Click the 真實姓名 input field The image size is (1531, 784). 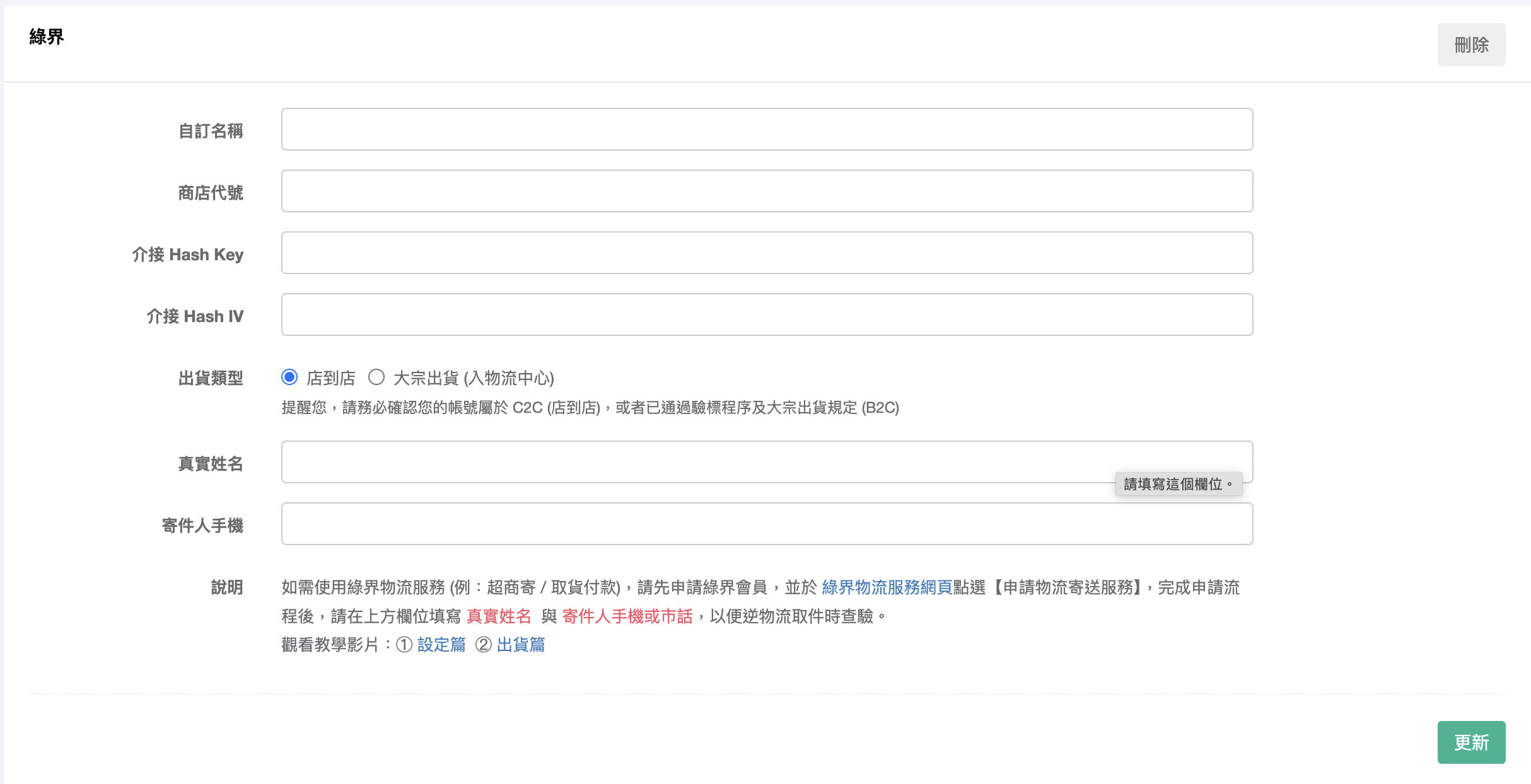(694, 462)
